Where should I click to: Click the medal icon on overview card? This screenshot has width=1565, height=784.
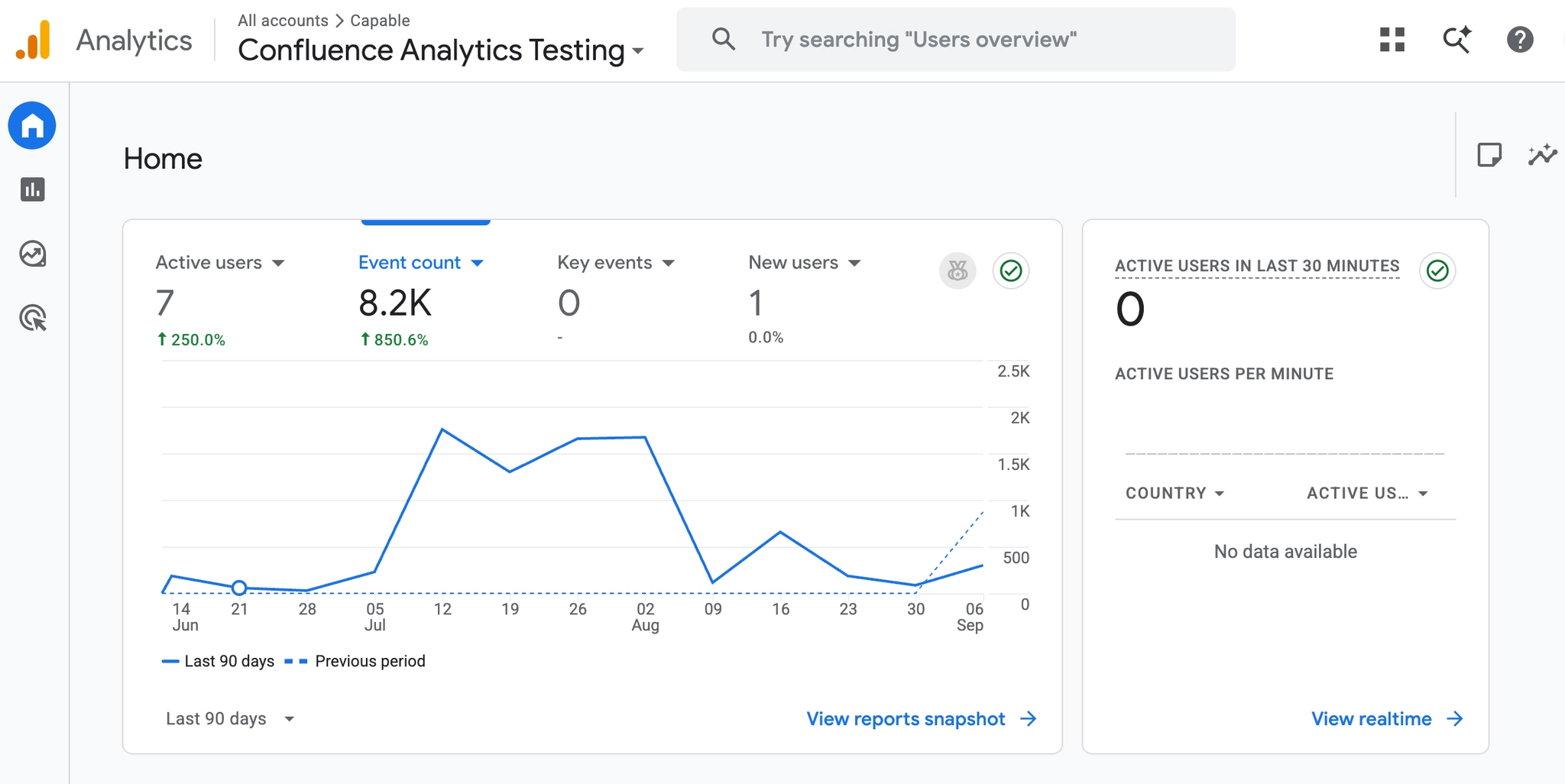pos(957,271)
